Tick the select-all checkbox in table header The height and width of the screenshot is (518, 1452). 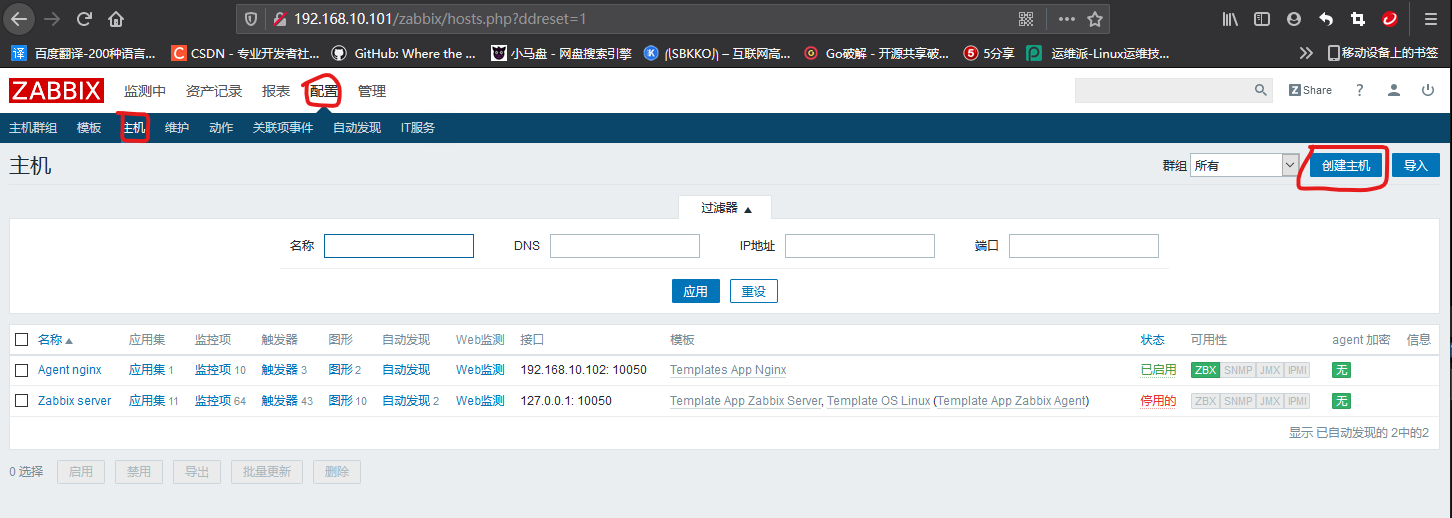[21, 340]
